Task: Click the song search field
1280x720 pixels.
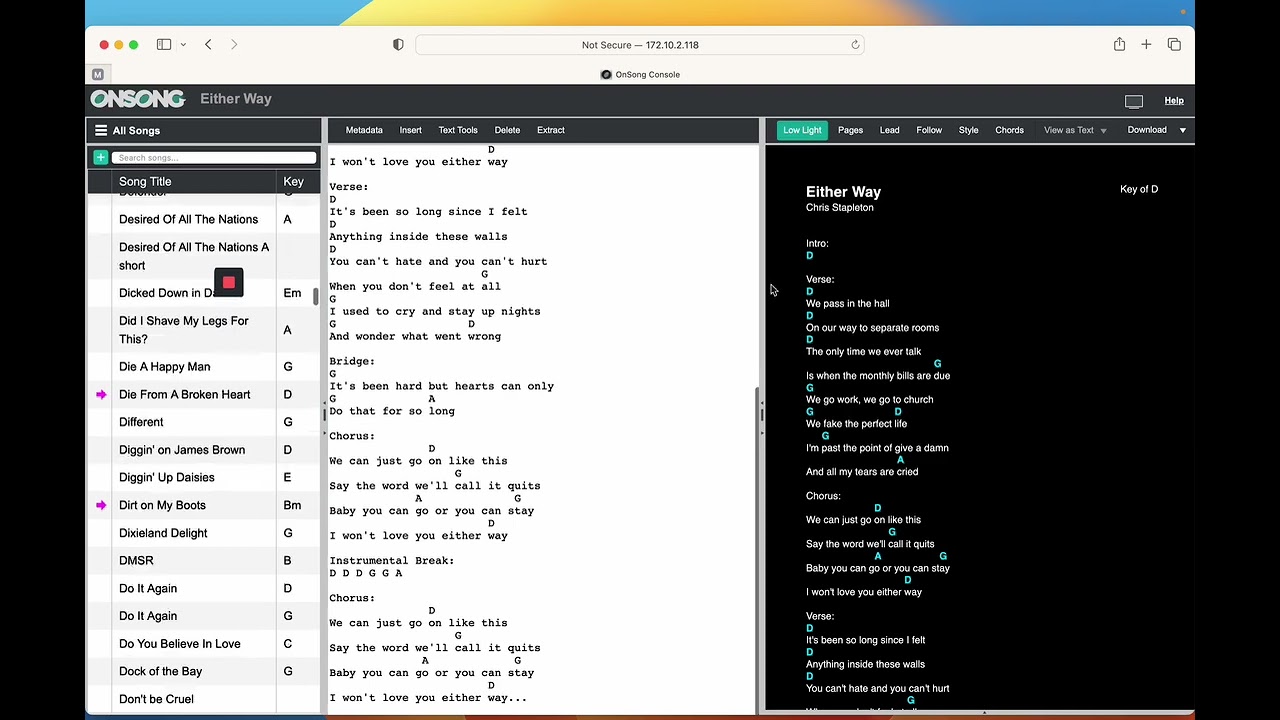Action: tap(213, 157)
